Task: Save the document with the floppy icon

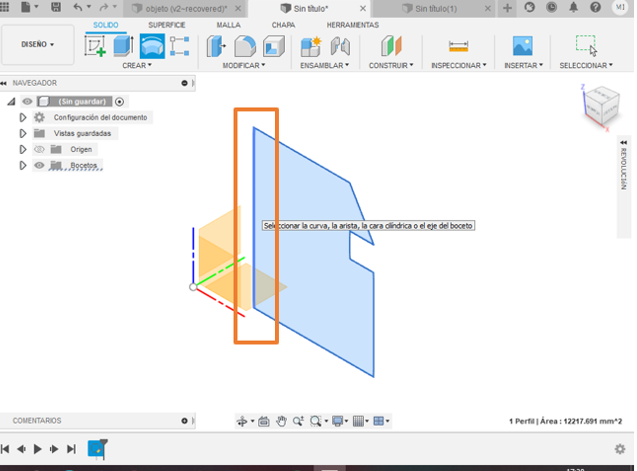Action: (56, 7)
